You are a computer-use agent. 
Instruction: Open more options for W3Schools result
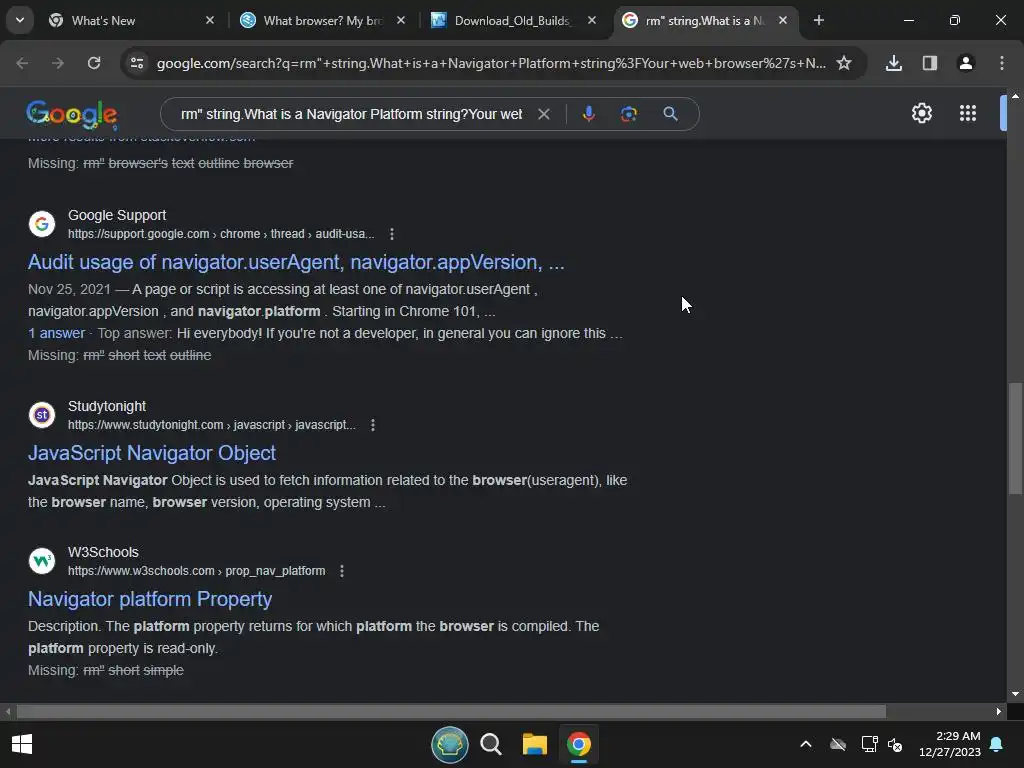342,571
